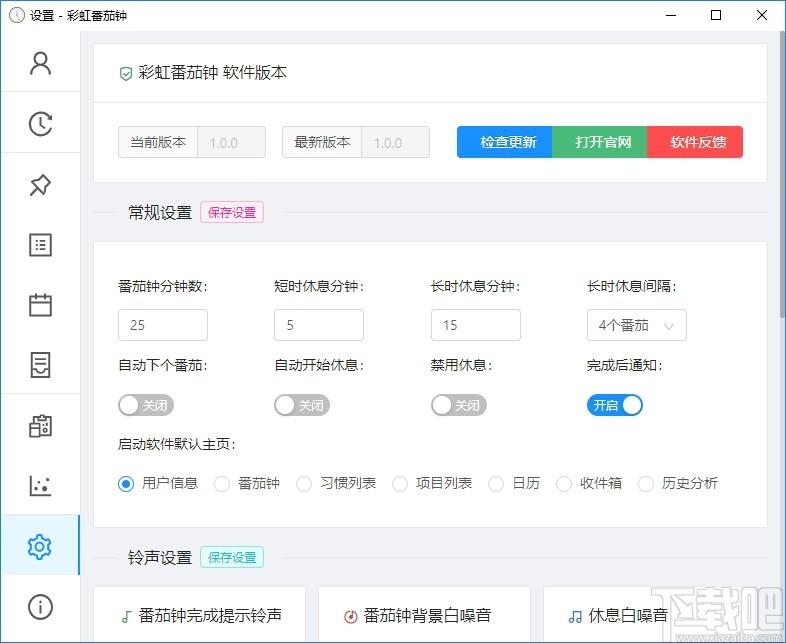Click the 最新版本 value field
Viewport: 786px width, 643px height.
396,142
